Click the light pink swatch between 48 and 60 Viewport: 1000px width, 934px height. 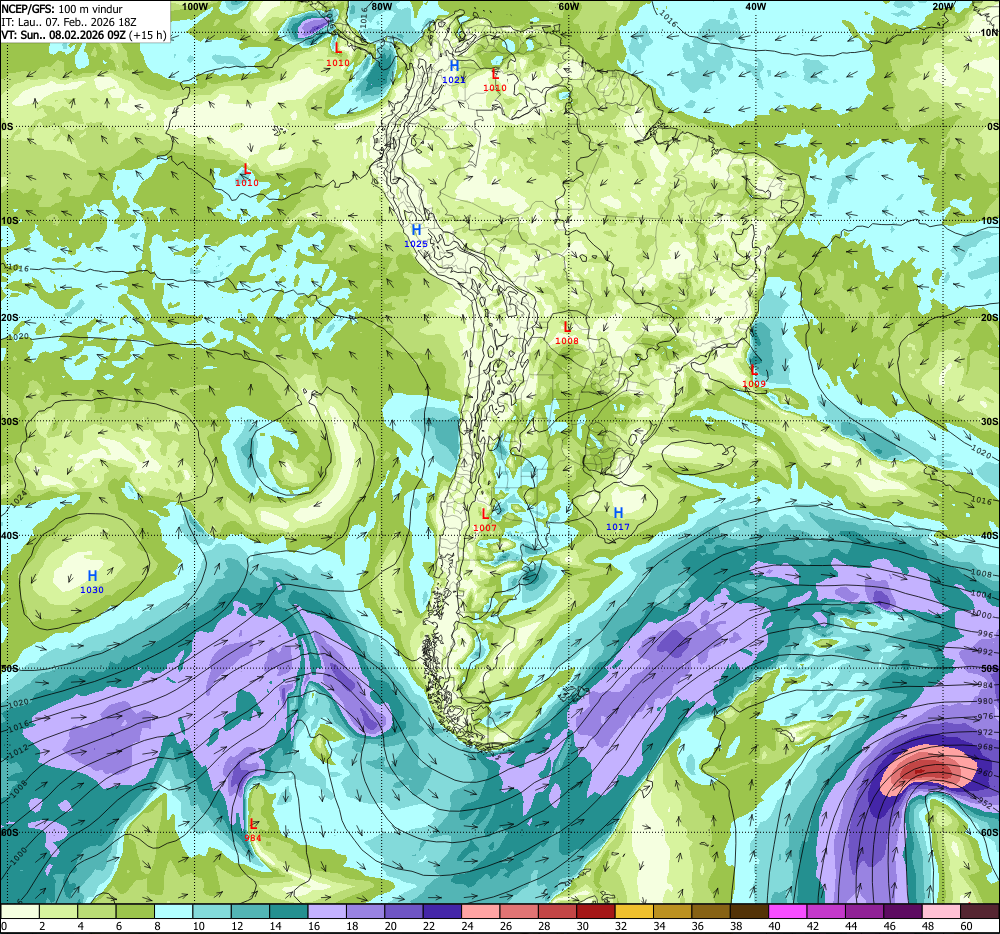point(941,912)
